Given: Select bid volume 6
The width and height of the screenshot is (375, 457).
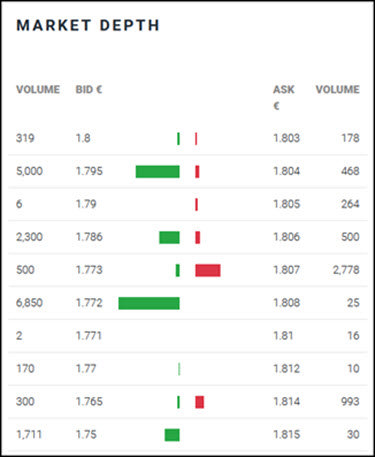Looking at the screenshot, I should 19,204.
